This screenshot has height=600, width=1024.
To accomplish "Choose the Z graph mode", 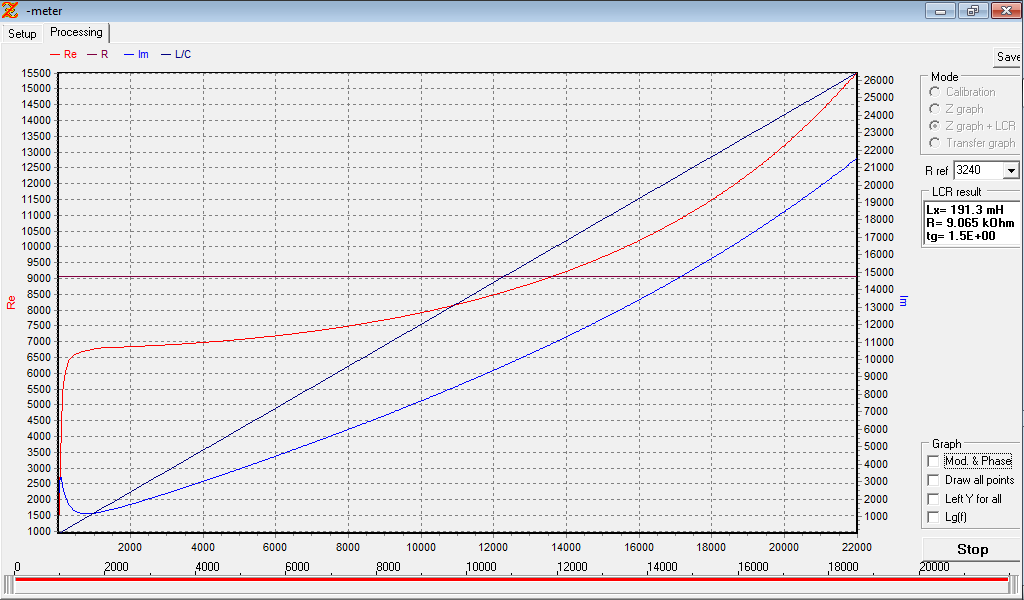I will [935, 109].
